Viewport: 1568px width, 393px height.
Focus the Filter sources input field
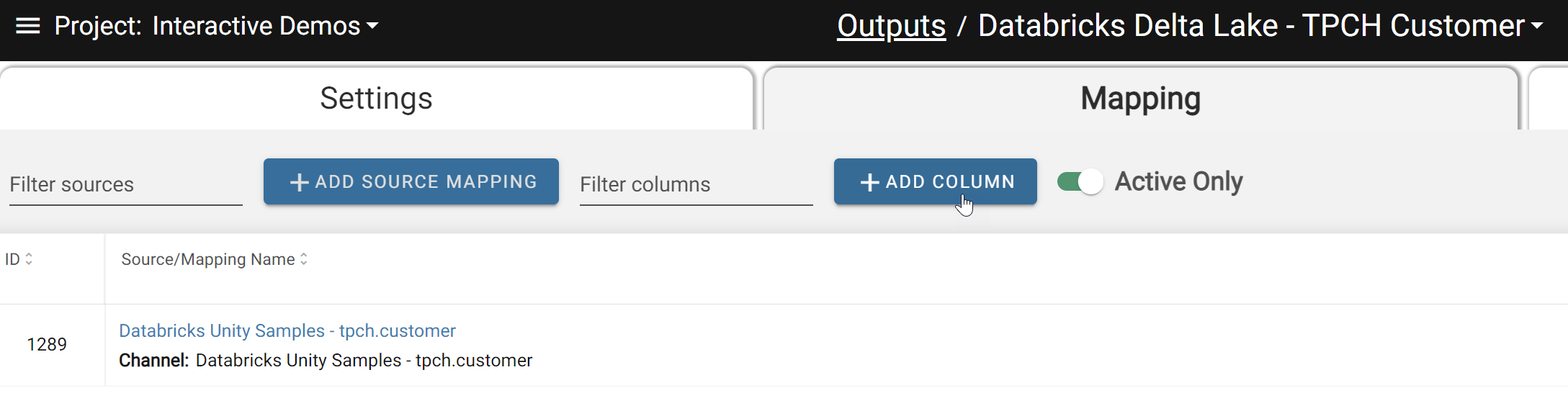coord(126,185)
